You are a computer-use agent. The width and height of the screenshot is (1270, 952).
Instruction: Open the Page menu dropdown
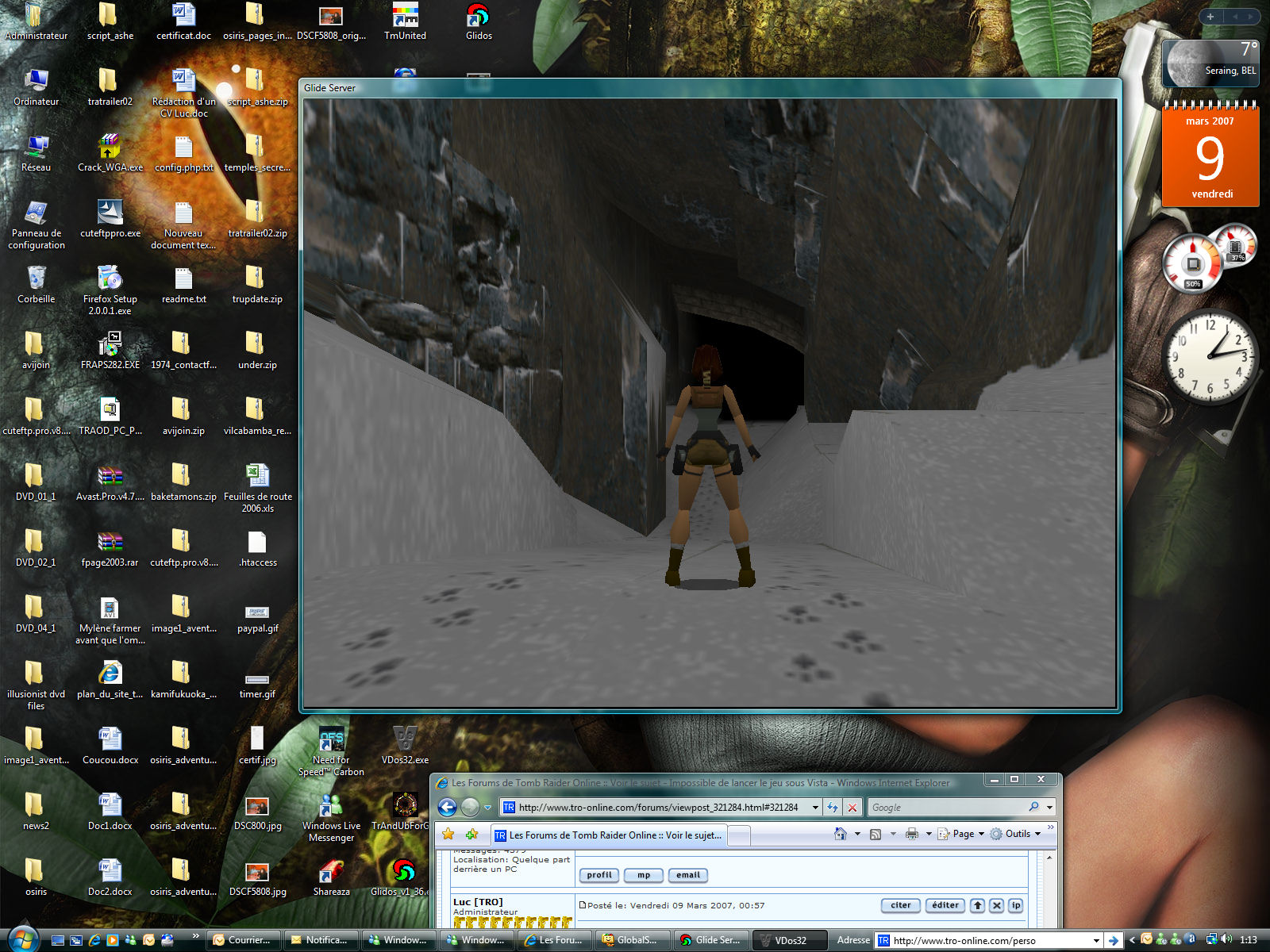pos(961,834)
